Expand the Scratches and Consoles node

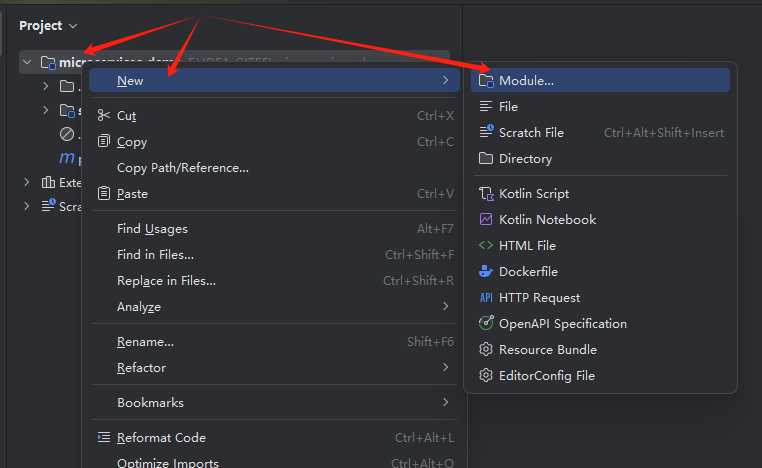tap(27, 206)
